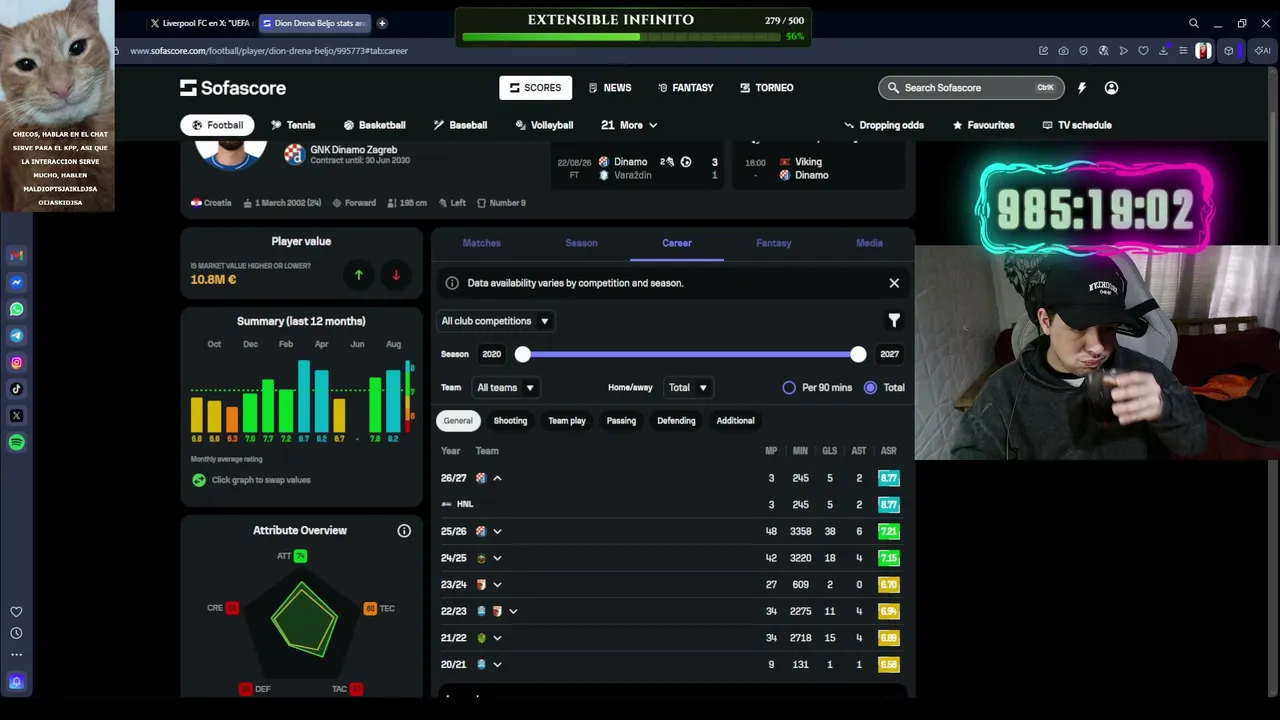1280x720 pixels.
Task: Open sidebar three-dot more options
Action: click(x=16, y=655)
